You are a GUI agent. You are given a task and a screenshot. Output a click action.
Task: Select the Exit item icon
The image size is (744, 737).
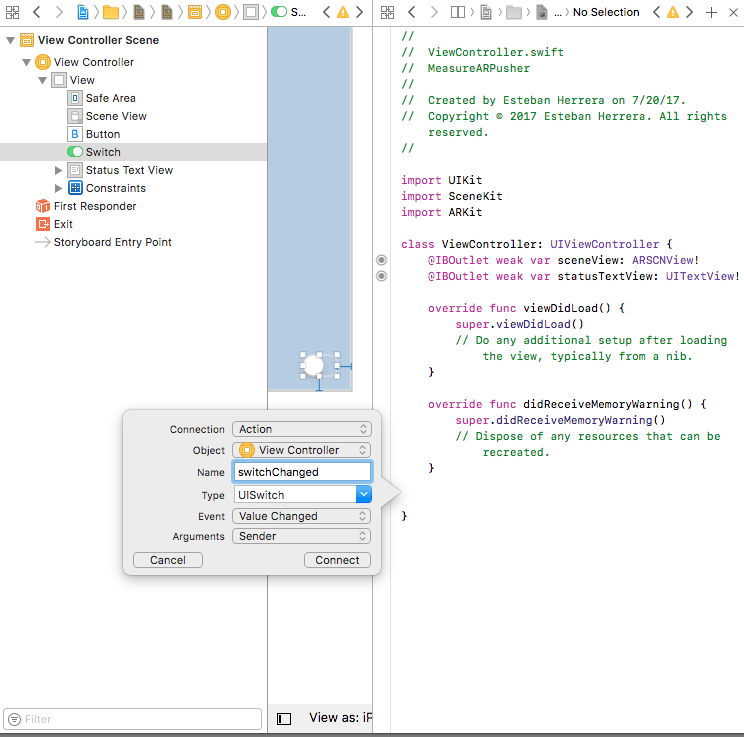click(x=43, y=224)
